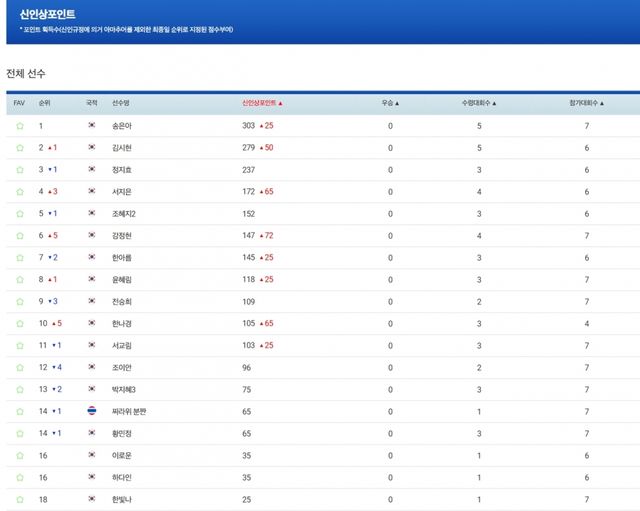640x511 pixels.
Task: Toggle favorite star for 황민정
Action: 19,433
